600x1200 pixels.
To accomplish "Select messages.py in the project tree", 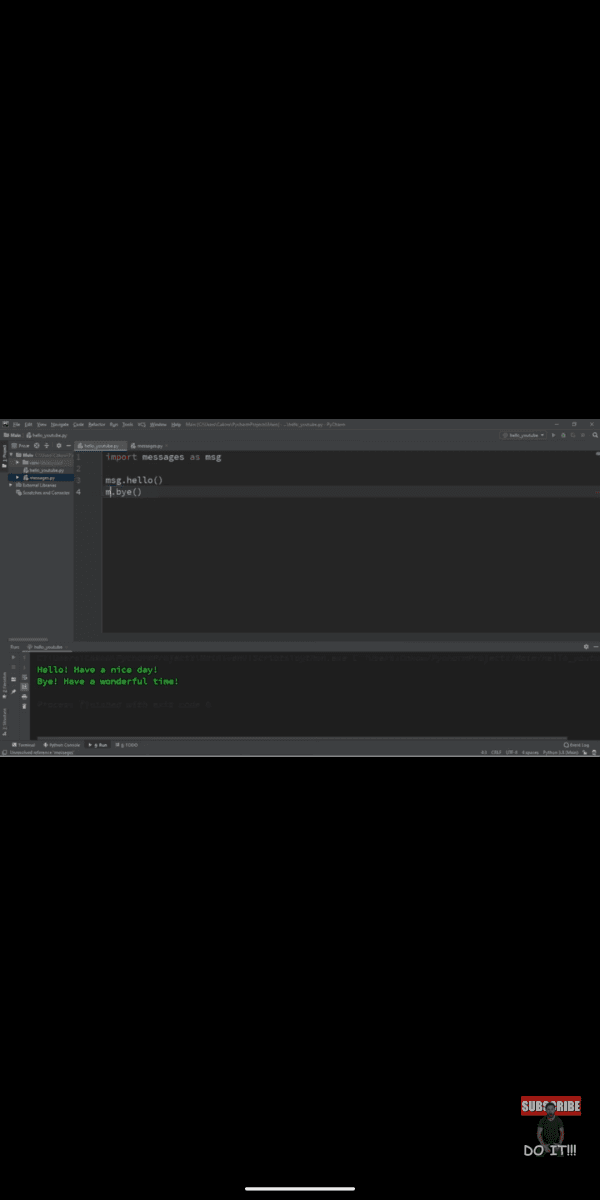I will [x=40, y=478].
